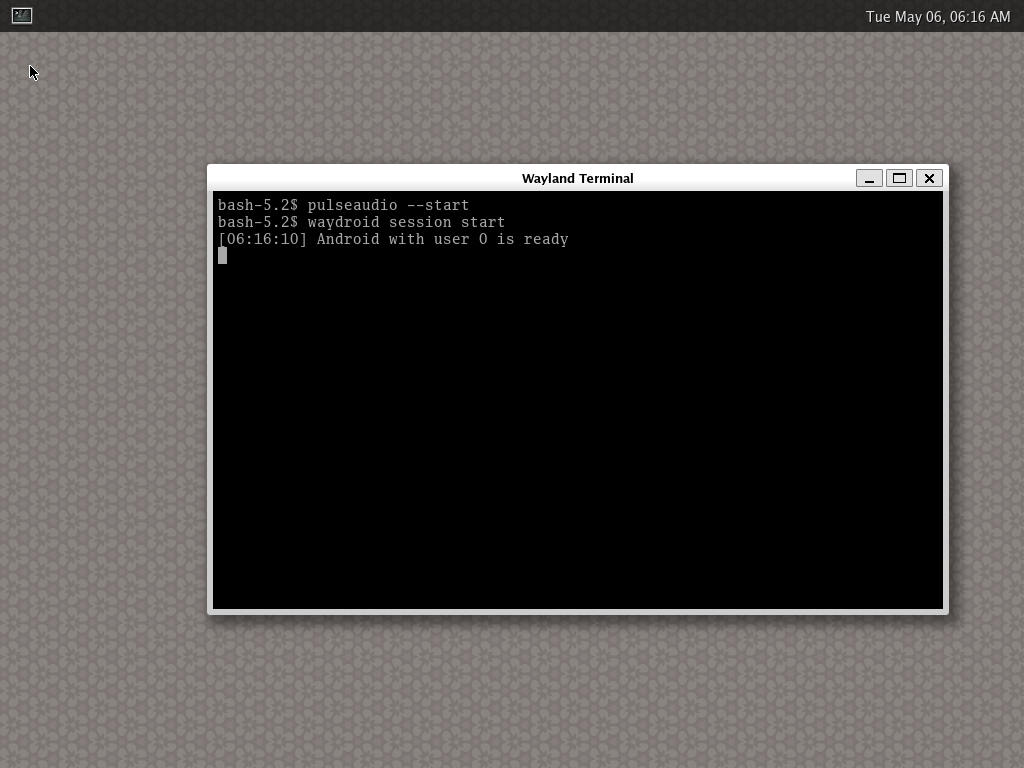Minimize the Wayland Terminal window
The height and width of the screenshot is (768, 1024).
[869, 178]
